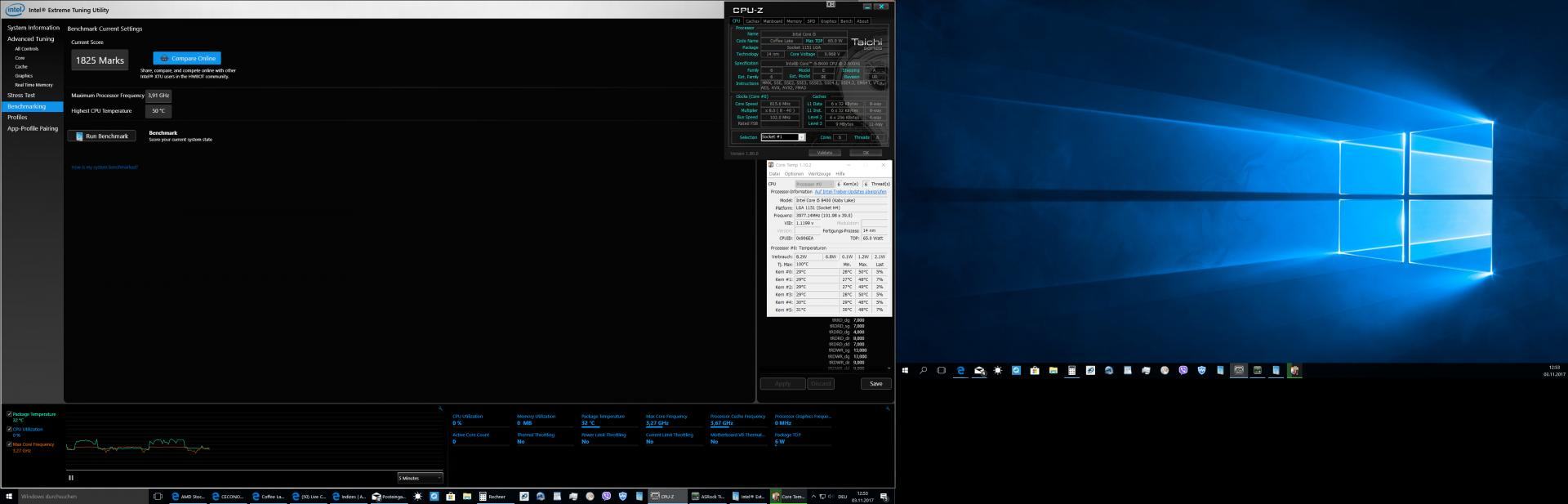1568x504 pixels.
Task: Switch to Core Temp taskbar item
Action: tap(789, 496)
